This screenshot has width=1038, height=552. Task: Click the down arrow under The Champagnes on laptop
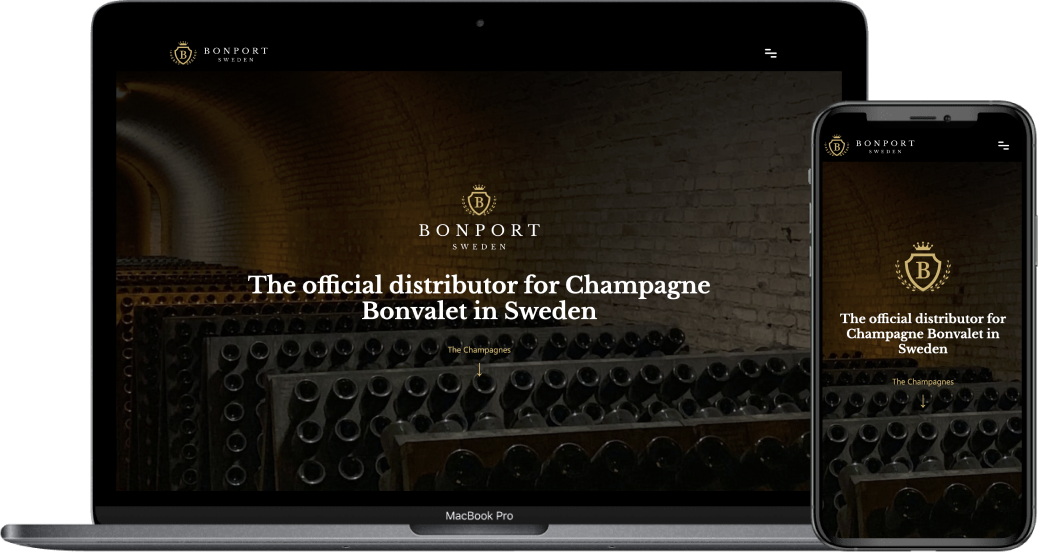479,369
